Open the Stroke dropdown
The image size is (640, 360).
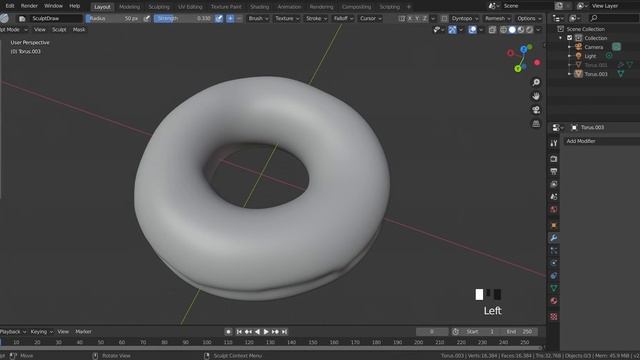tap(316, 18)
